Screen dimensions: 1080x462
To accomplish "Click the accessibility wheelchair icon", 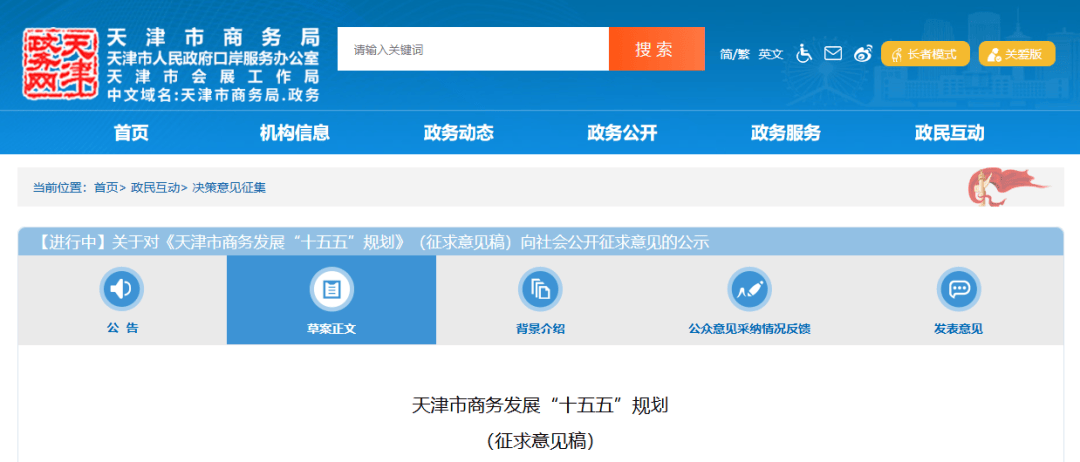I will tap(804, 54).
